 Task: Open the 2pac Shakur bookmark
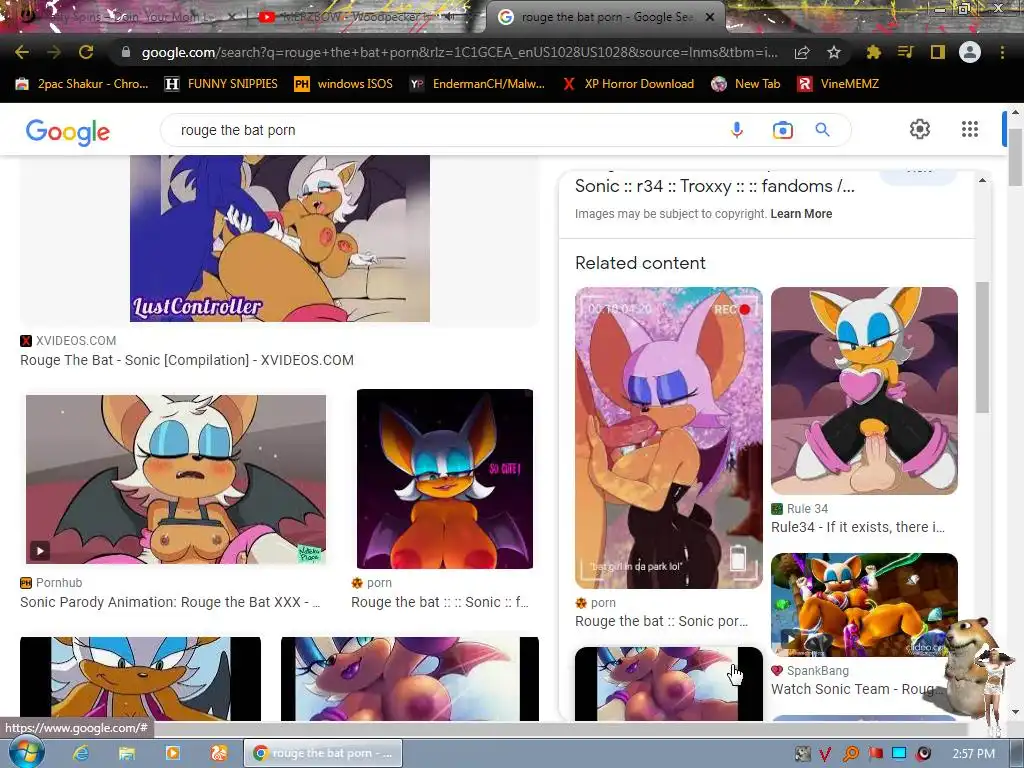point(82,84)
